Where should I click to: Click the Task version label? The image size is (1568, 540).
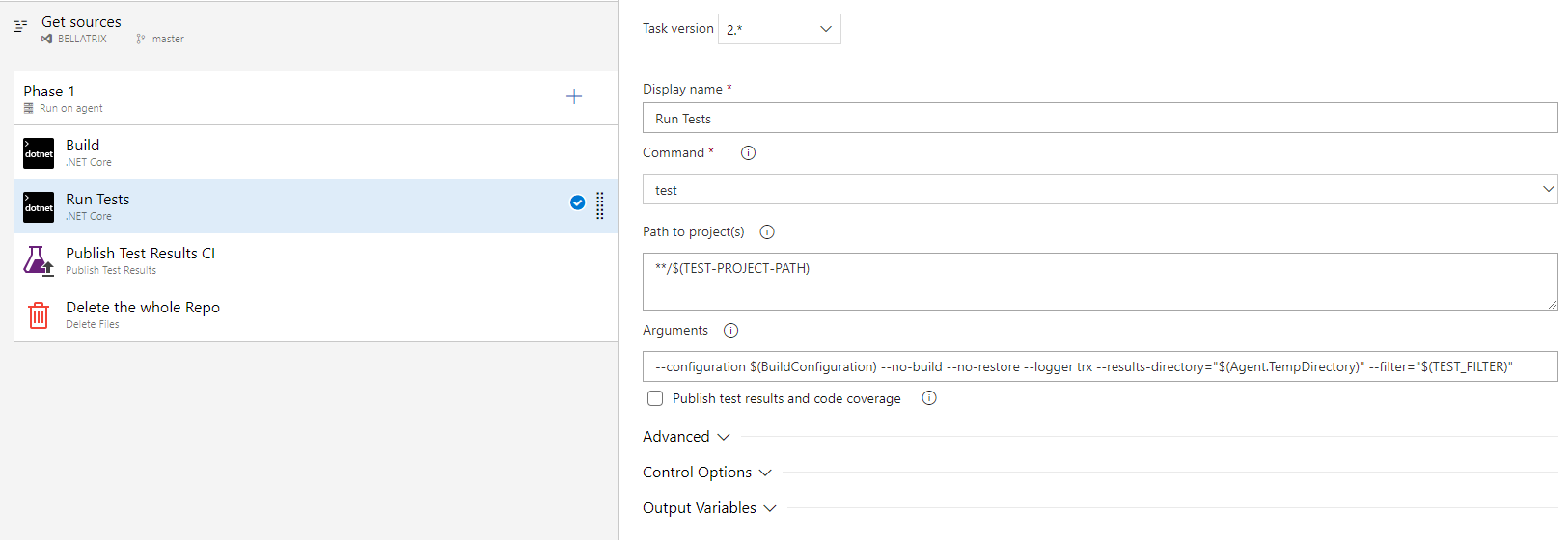(x=678, y=28)
